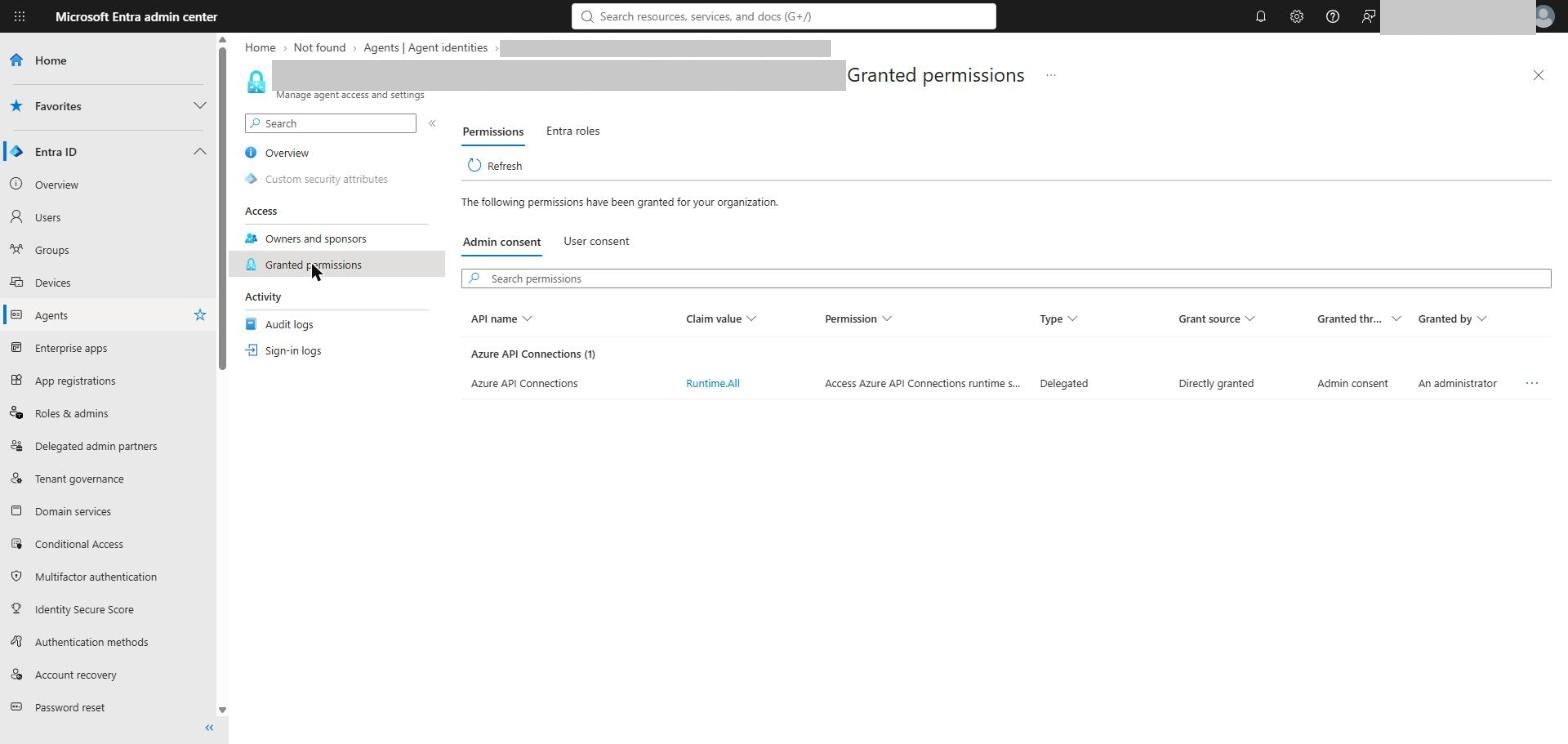Collapse the Entra ID section chevron

pos(200,152)
